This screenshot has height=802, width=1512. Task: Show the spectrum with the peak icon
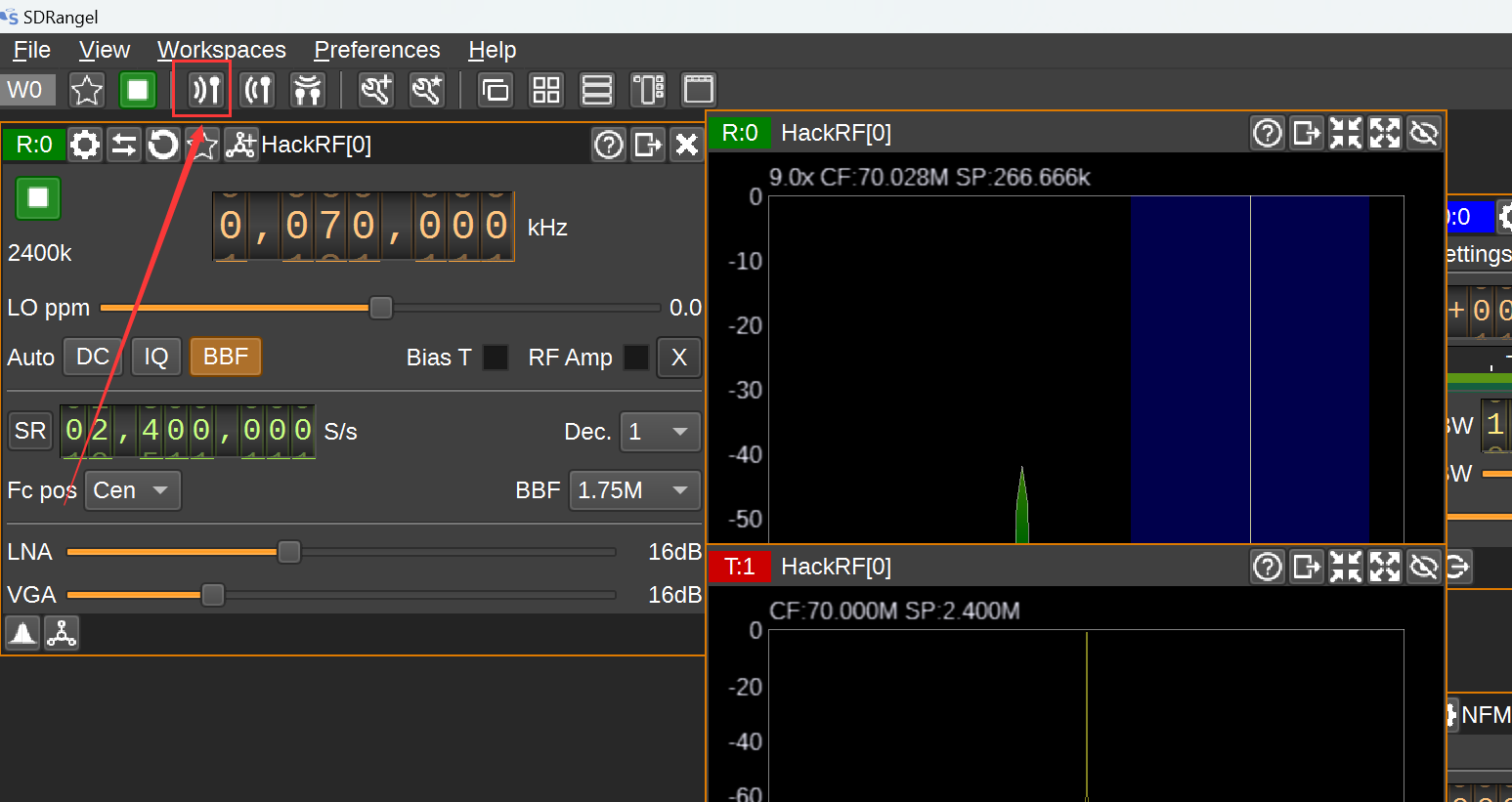coord(22,634)
